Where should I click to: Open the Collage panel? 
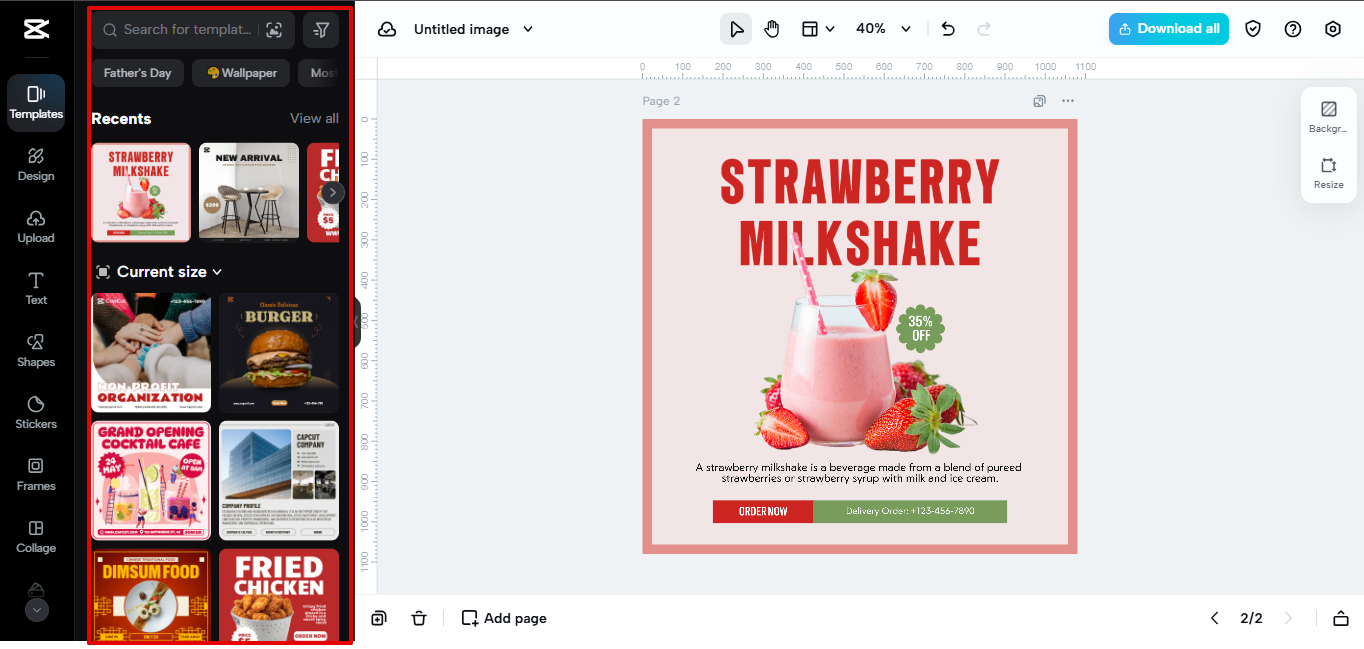[35, 537]
